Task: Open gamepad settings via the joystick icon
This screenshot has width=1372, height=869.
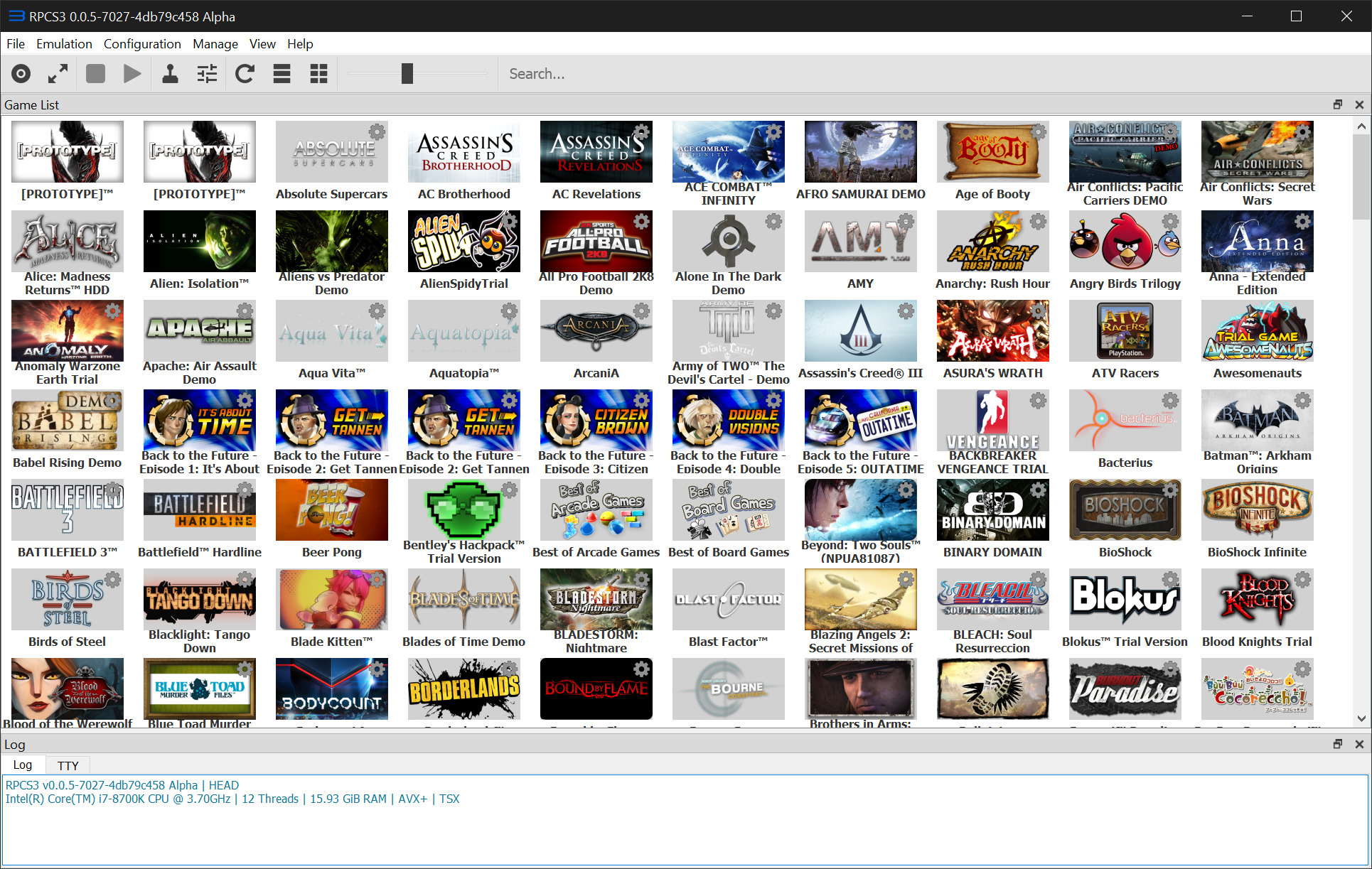Action: coord(170,74)
